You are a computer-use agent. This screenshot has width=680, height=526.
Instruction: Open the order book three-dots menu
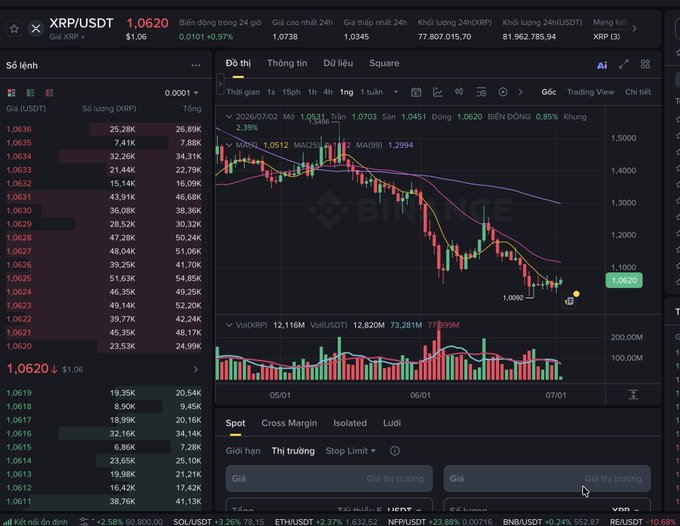[196, 65]
